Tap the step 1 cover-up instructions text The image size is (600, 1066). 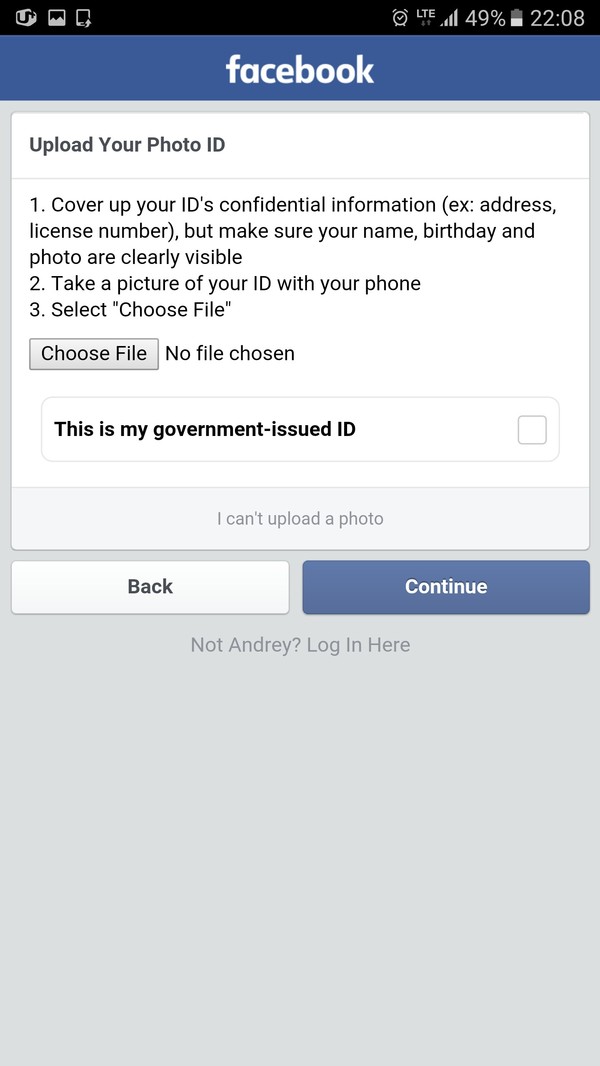[292, 231]
